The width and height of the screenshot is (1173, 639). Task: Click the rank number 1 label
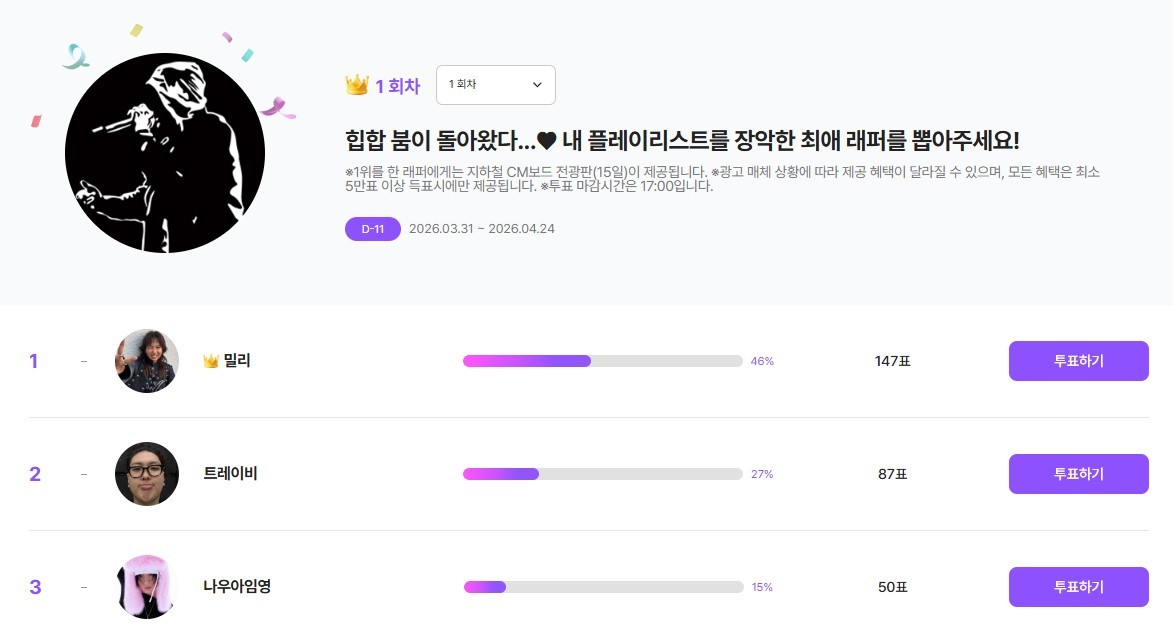[x=33, y=360]
